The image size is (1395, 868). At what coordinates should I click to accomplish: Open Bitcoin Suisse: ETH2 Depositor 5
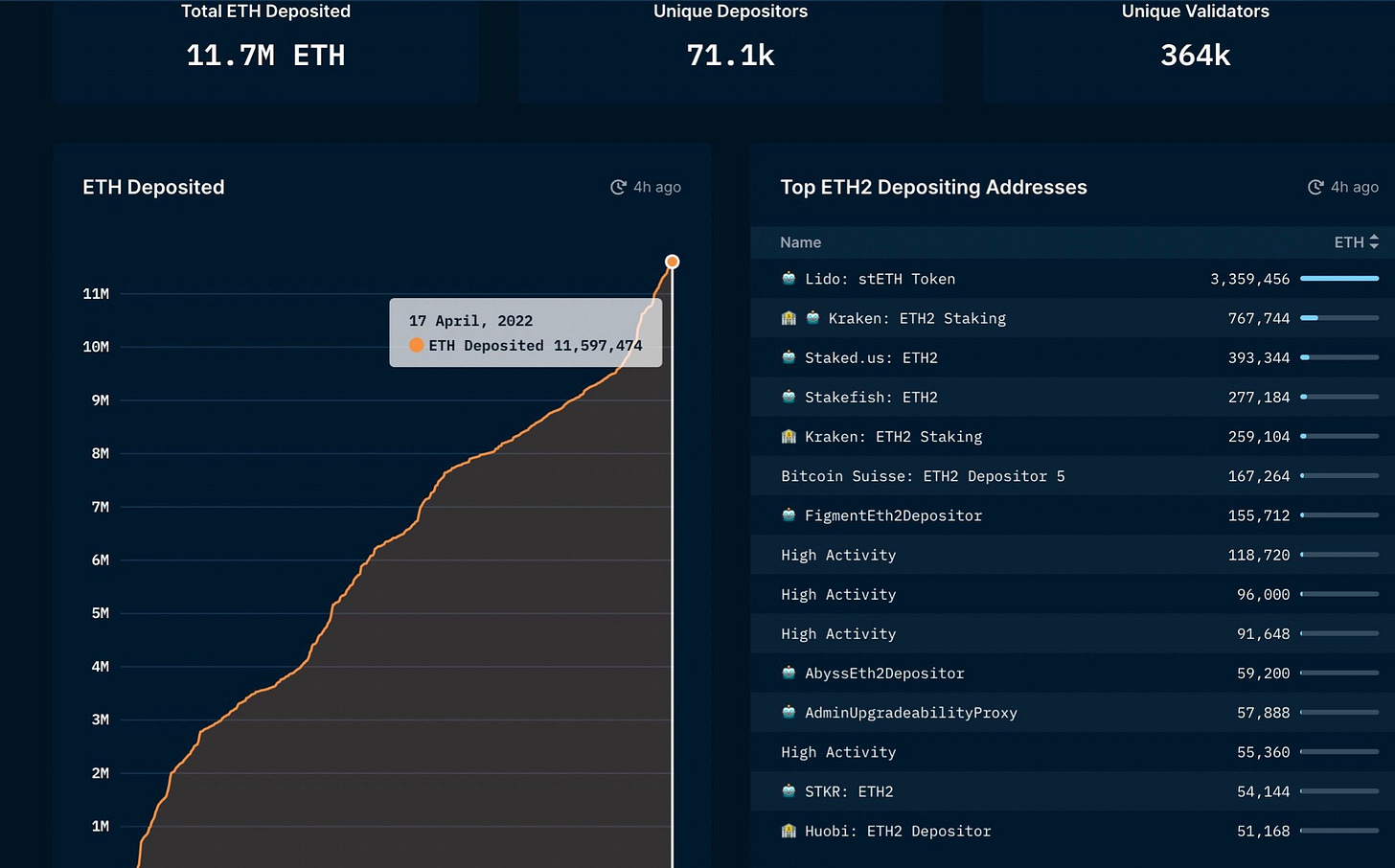point(923,476)
